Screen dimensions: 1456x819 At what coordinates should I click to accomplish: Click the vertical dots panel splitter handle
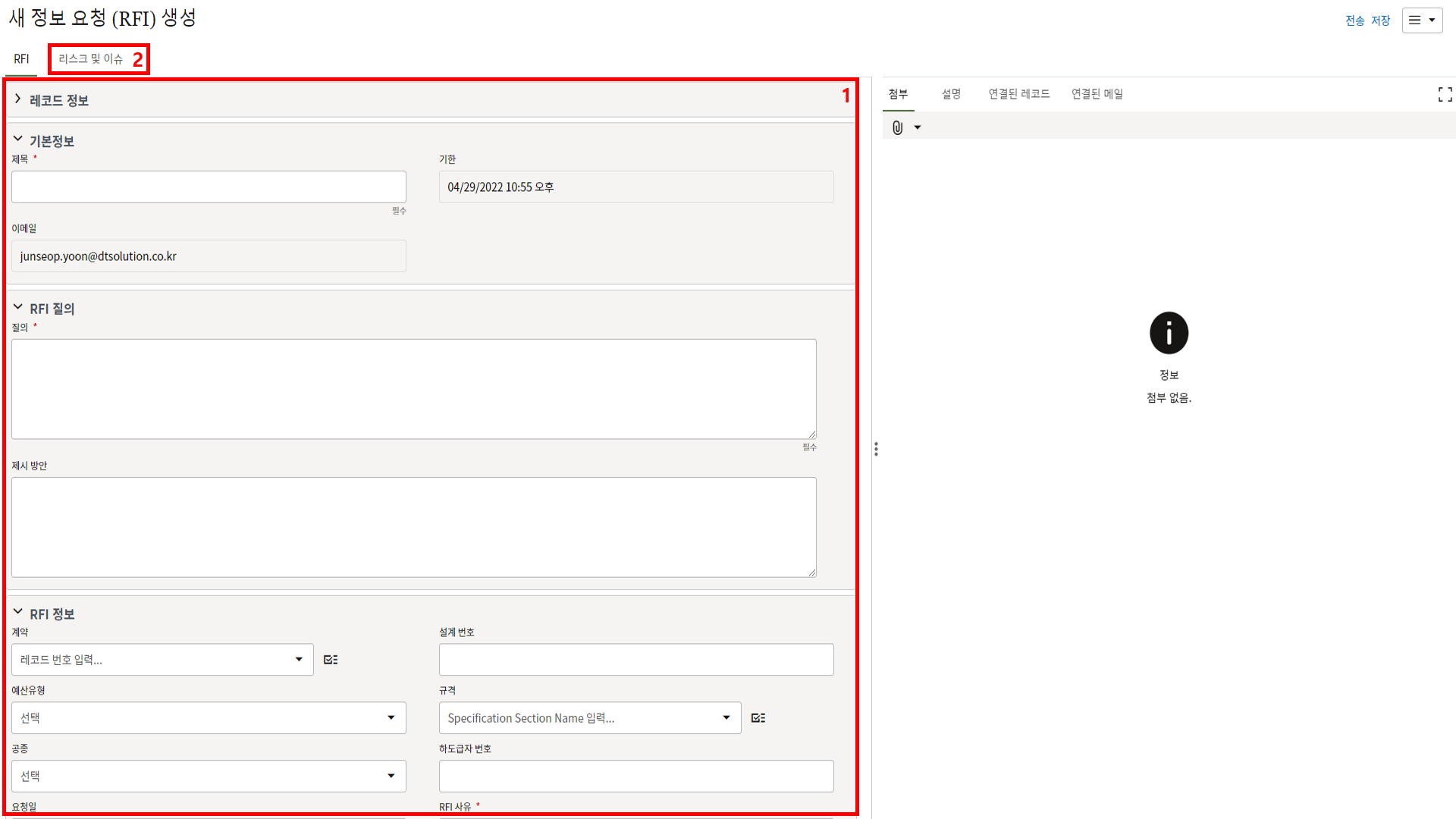click(876, 449)
